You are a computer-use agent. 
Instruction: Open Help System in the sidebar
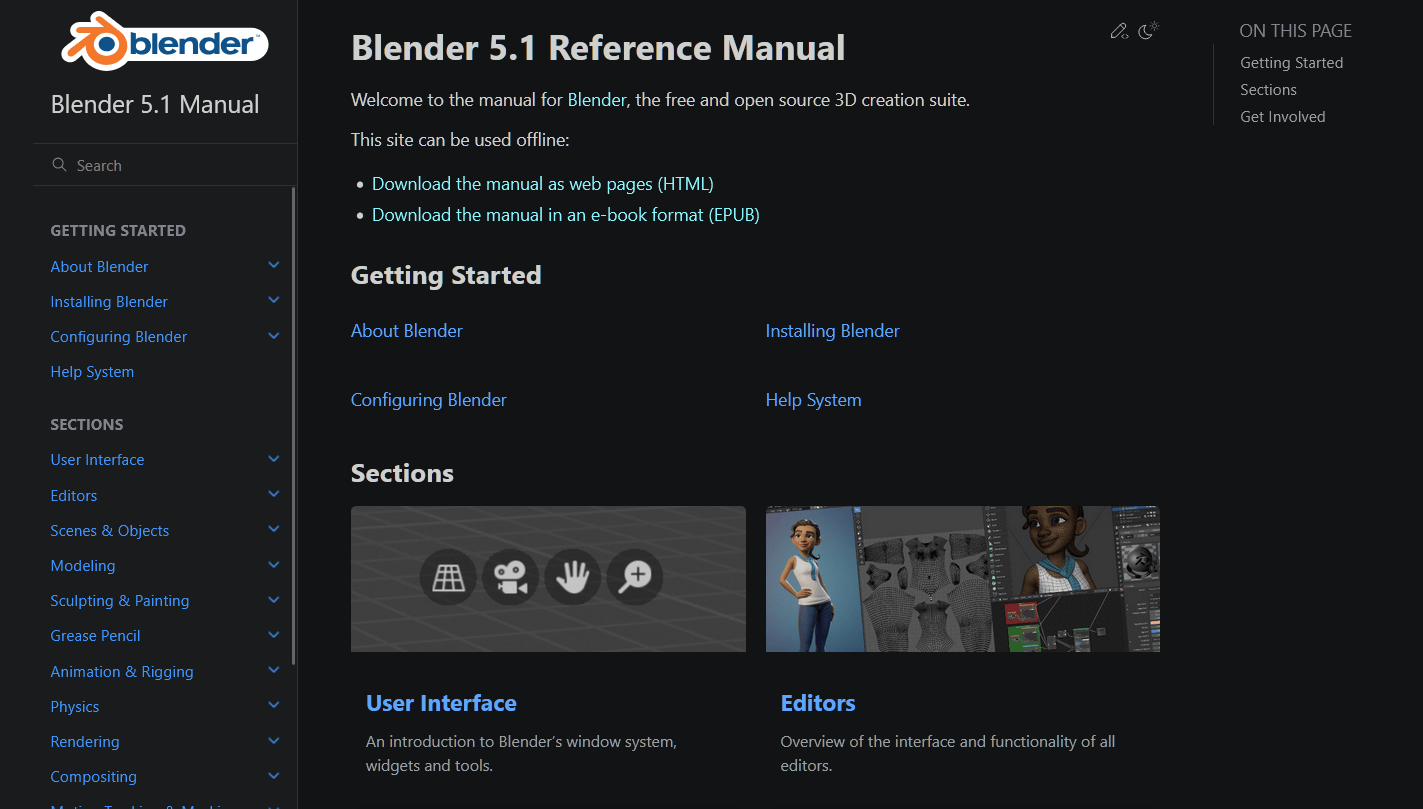[92, 372]
